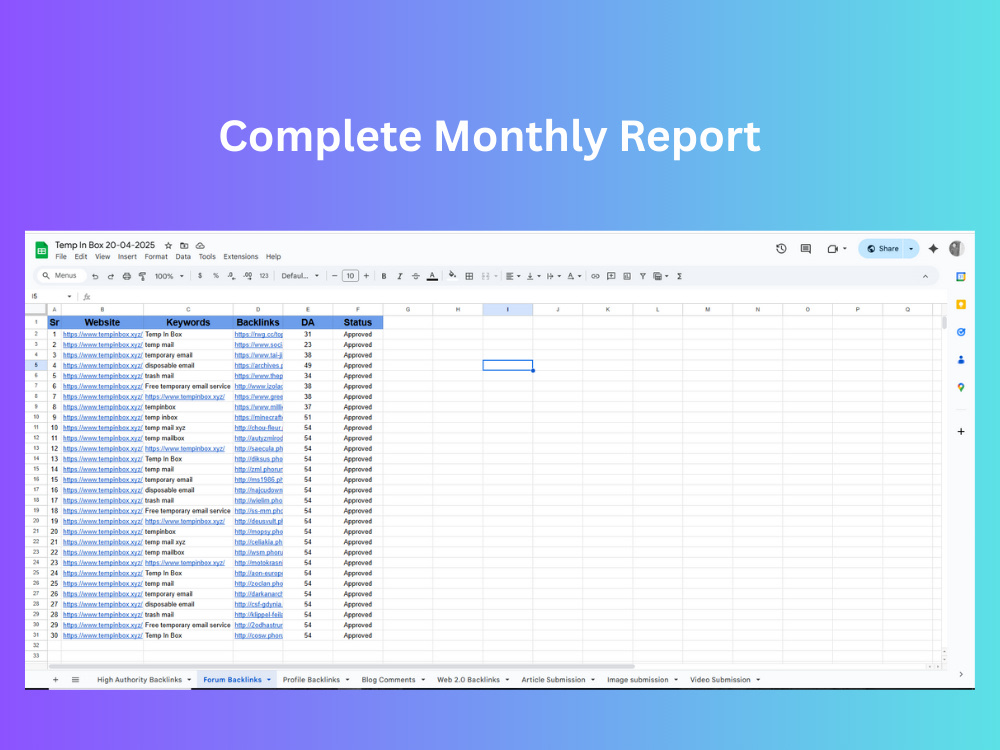Insert a chart from toolbar
1000x750 pixels.
click(627, 276)
